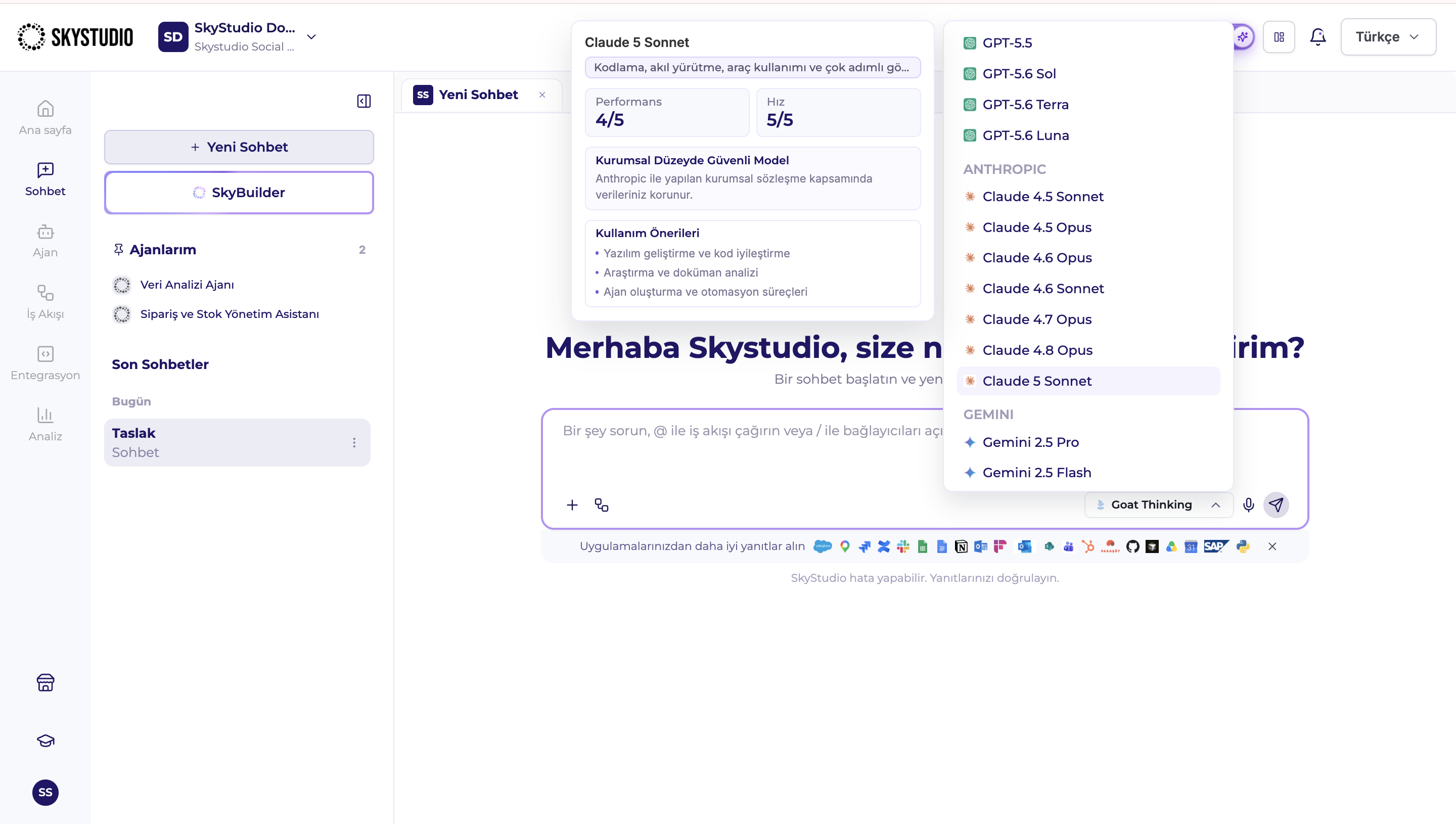Click the GitHub connector icon
The width and height of the screenshot is (1456, 824).
tap(1133, 546)
